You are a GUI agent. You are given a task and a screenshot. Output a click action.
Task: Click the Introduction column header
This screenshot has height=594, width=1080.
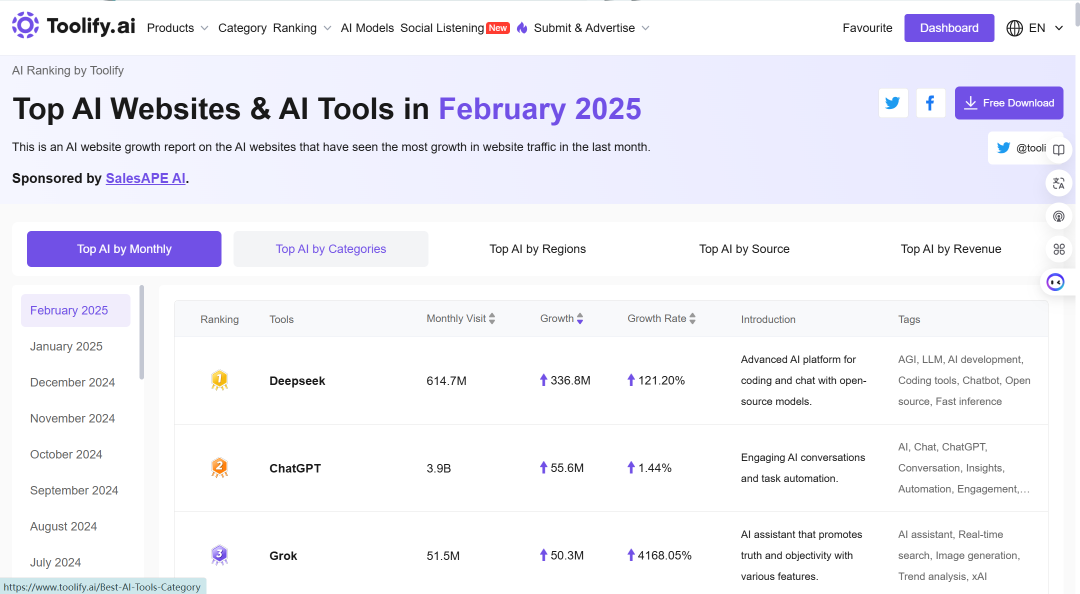point(768,319)
